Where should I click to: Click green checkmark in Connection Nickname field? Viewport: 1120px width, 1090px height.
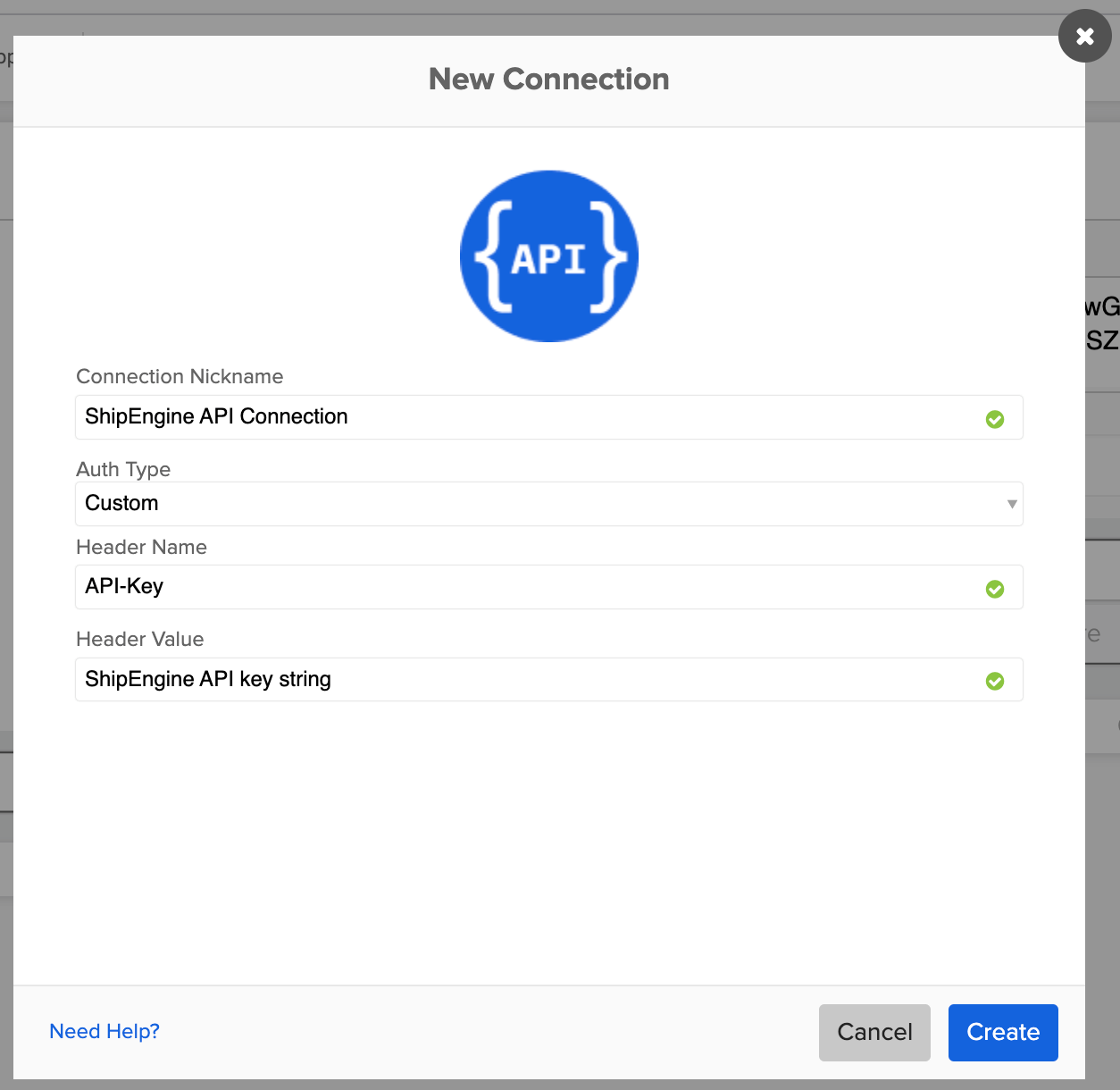(995, 419)
